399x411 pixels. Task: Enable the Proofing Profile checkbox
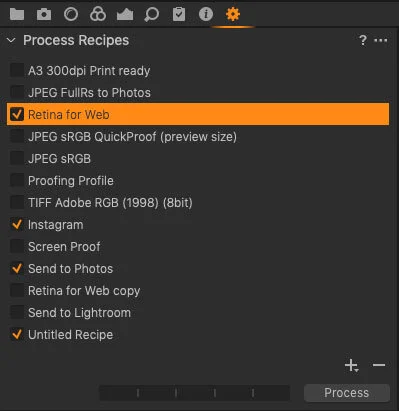17,180
